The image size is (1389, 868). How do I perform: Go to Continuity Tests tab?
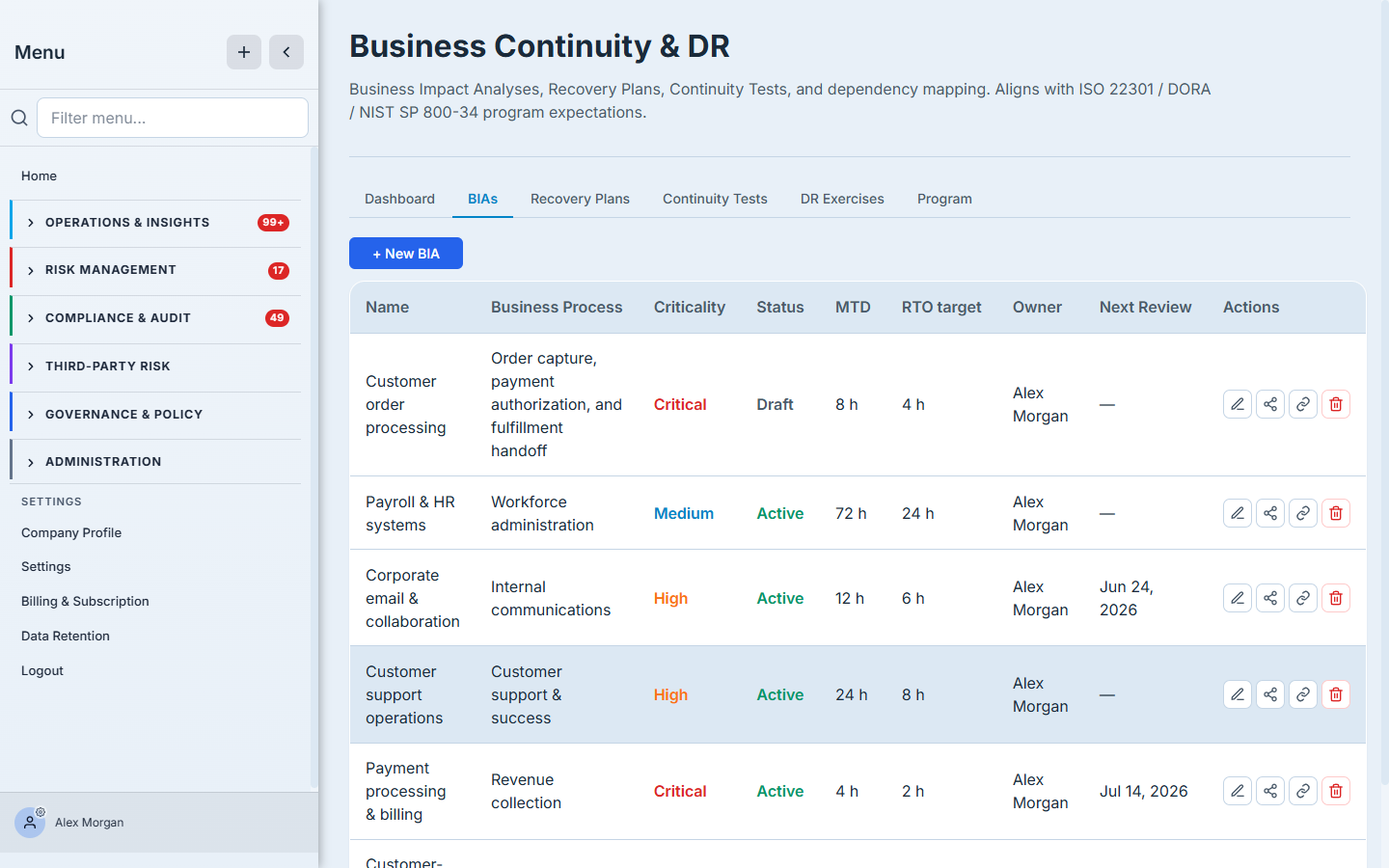[715, 199]
